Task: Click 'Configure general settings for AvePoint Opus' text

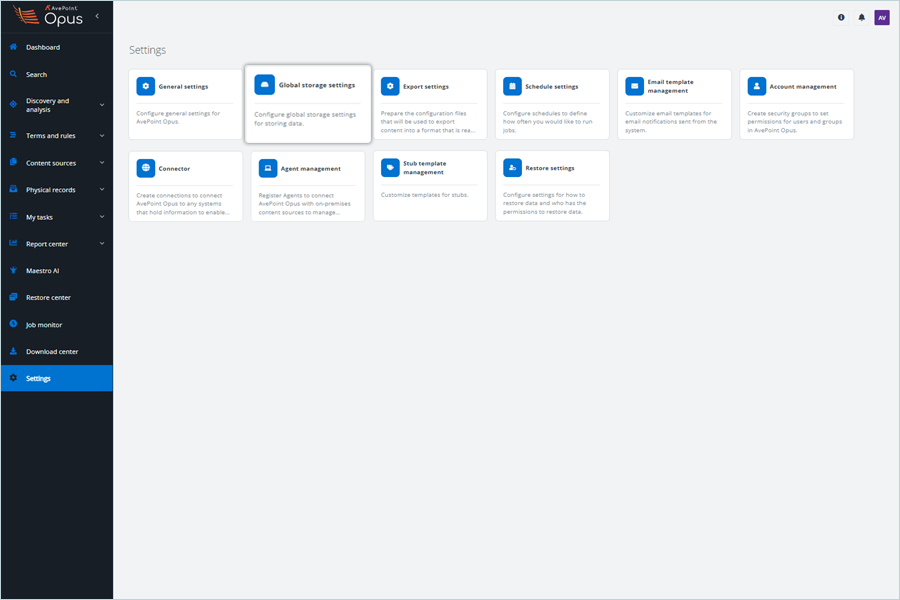Action: [x=178, y=118]
